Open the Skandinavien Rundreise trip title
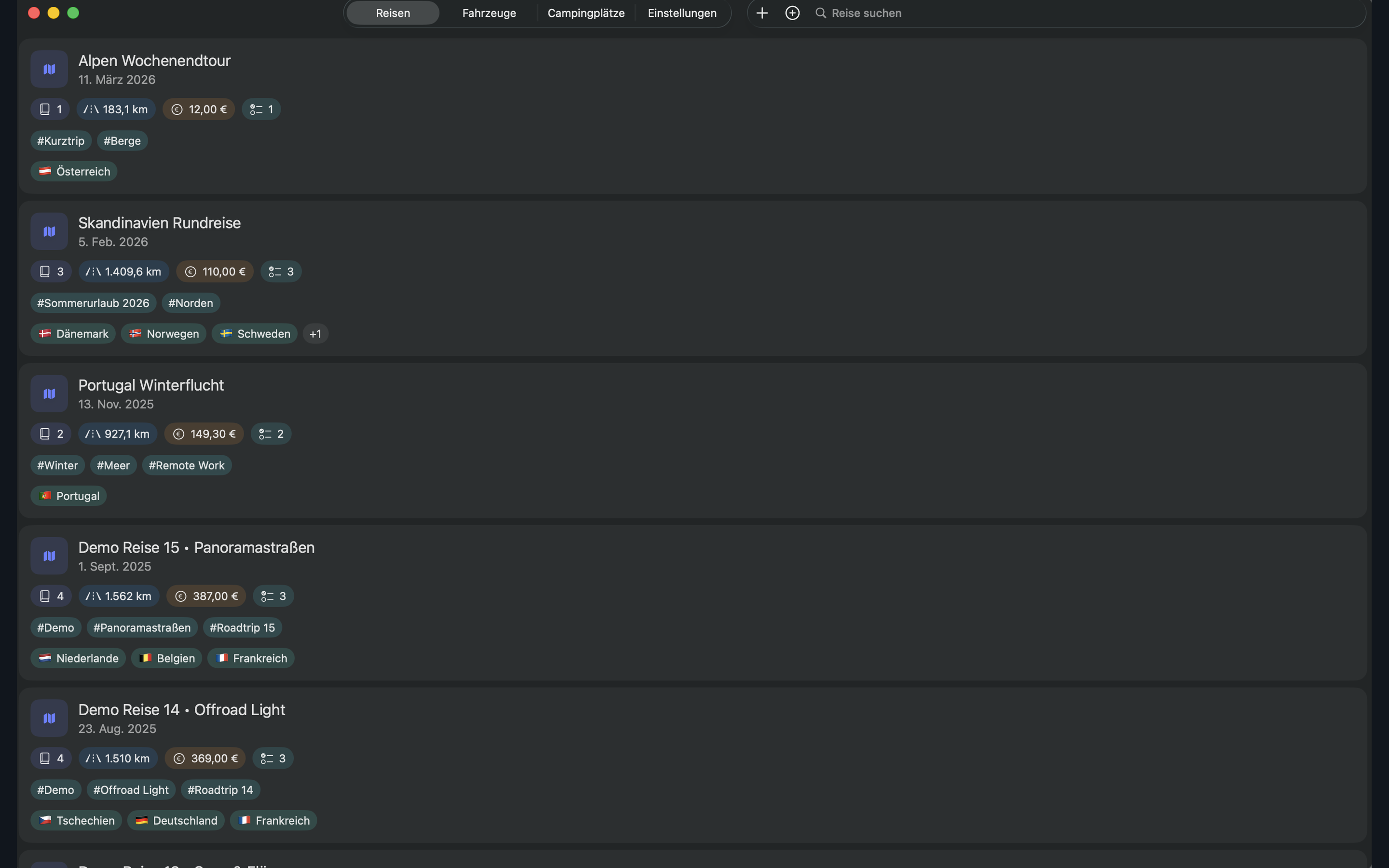Image resolution: width=1389 pixels, height=868 pixels. [160, 223]
